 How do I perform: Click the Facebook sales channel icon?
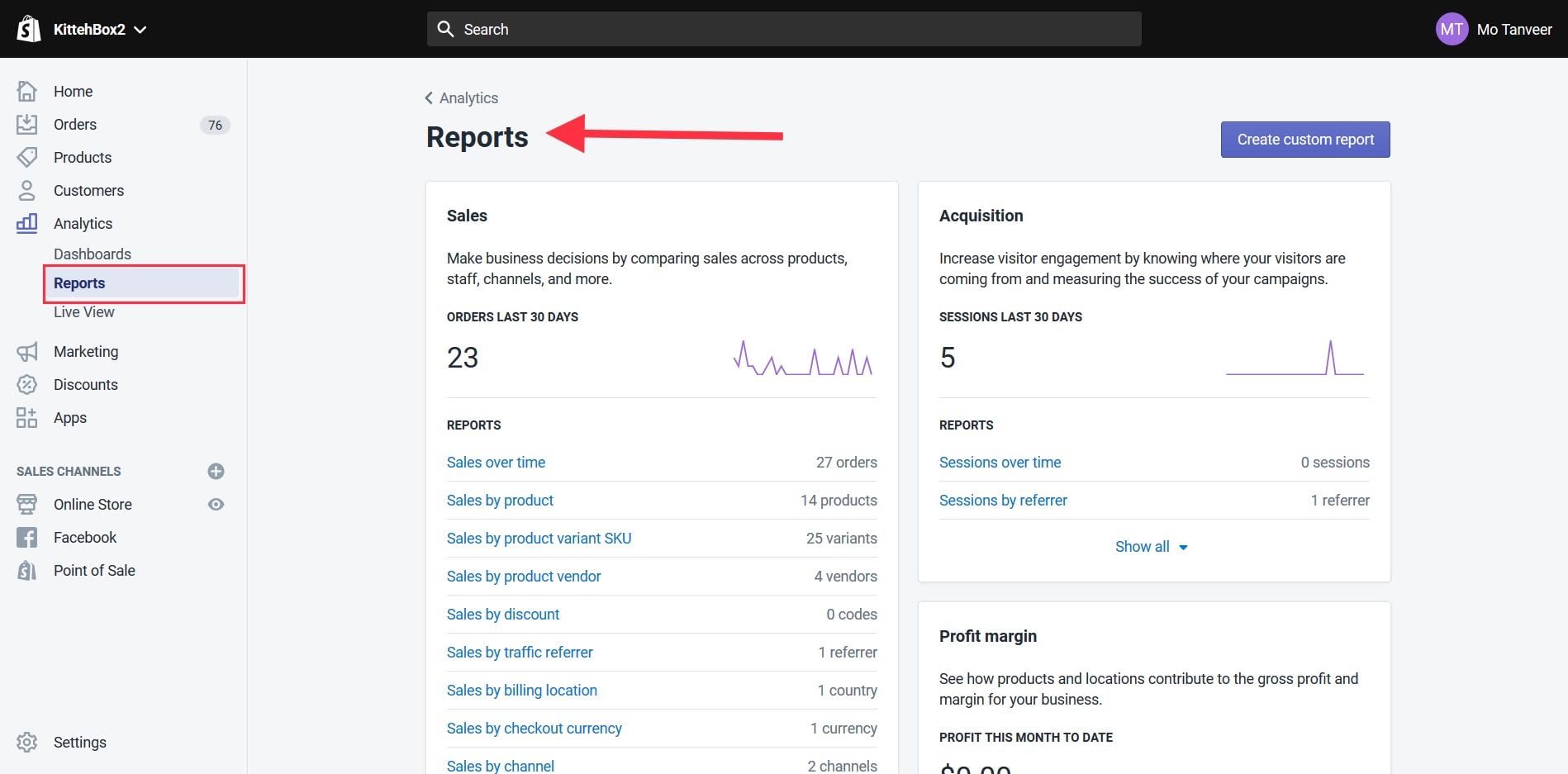(26, 538)
